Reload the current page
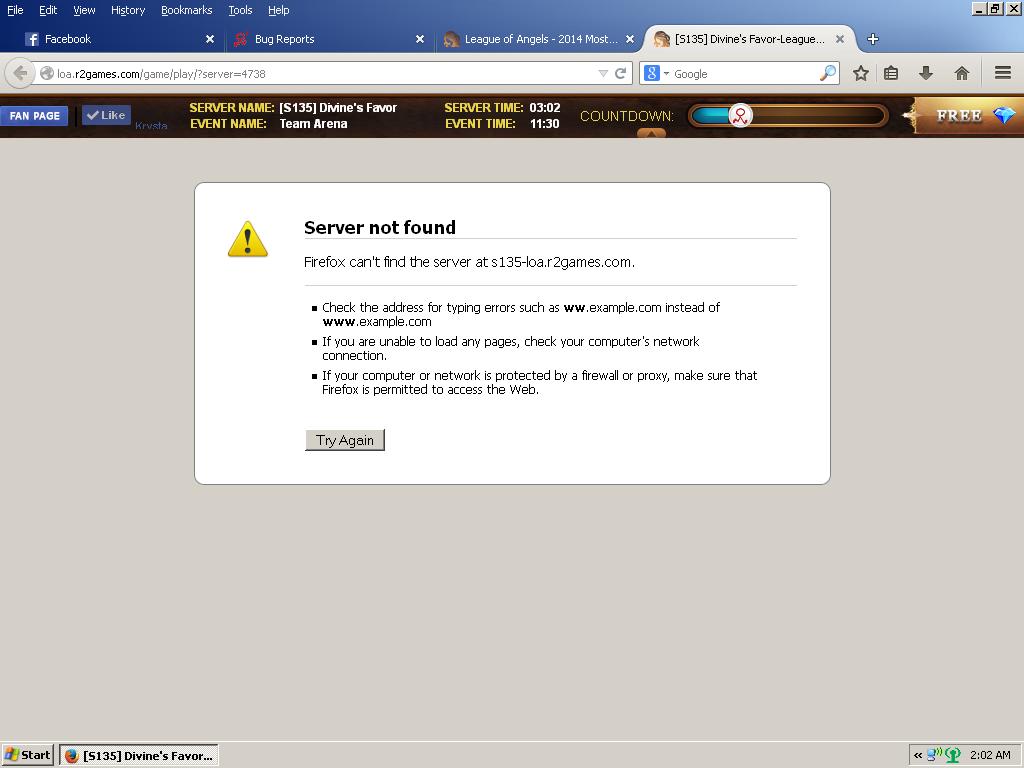Viewport: 1024px width, 768px height. 620,73
